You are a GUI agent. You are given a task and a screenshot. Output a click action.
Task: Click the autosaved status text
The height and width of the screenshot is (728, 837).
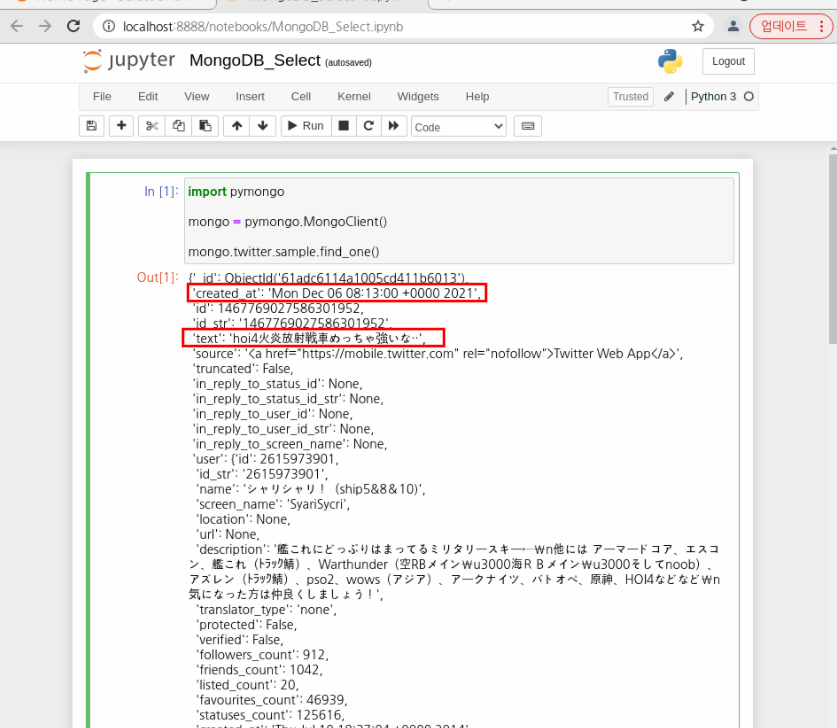click(348, 62)
